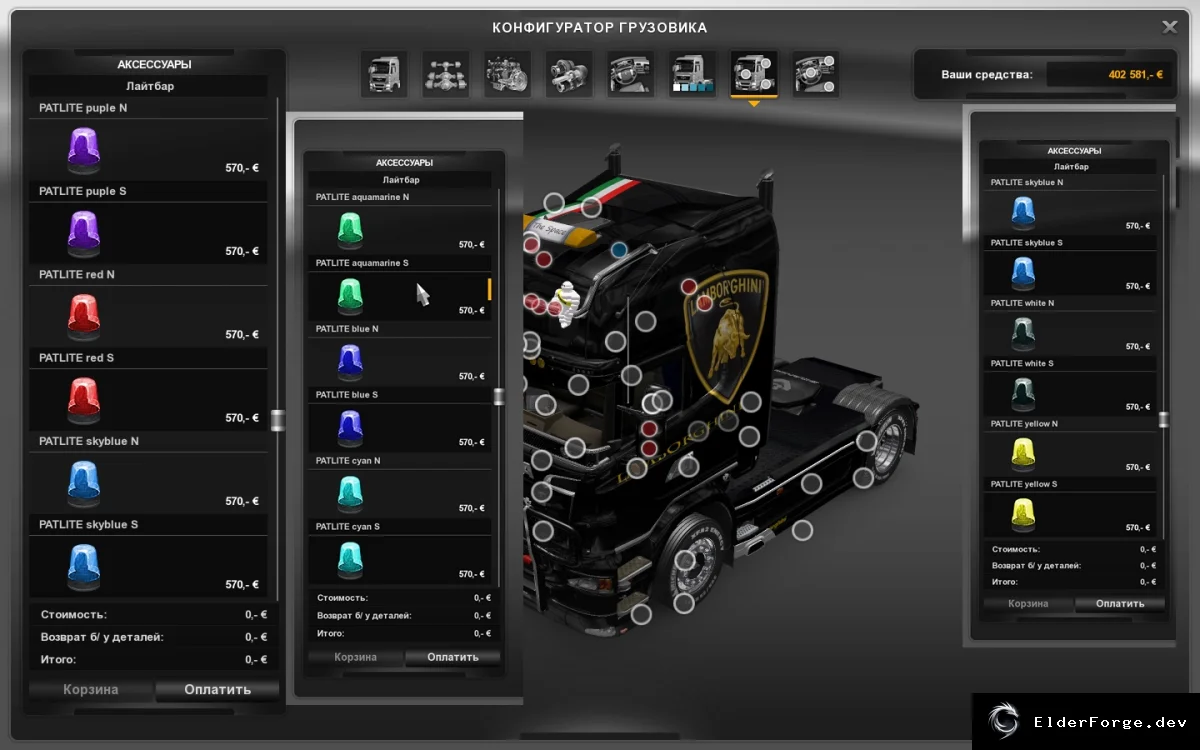Click Оплатить in the right-side accessories panel
Image resolution: width=1200 pixels, height=750 pixels.
click(1120, 603)
